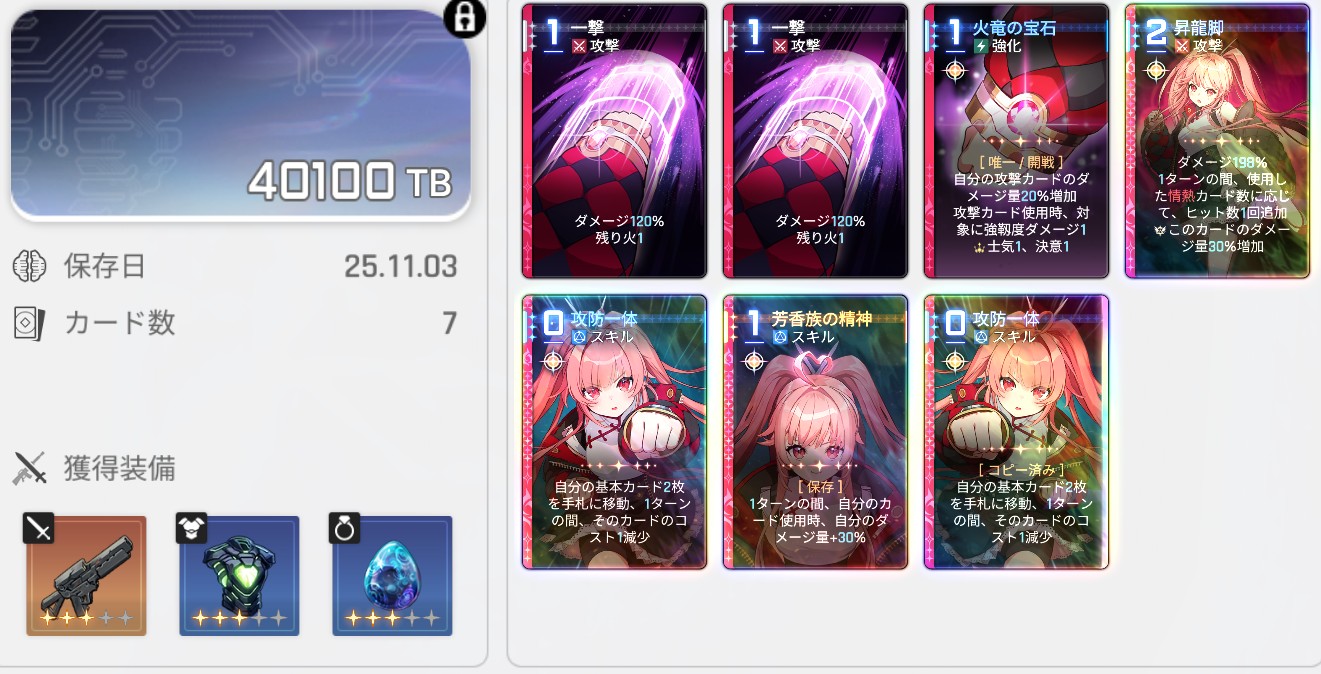Click the target icon on 芳香族の精神 card
The width and height of the screenshot is (1321, 674).
[754, 361]
